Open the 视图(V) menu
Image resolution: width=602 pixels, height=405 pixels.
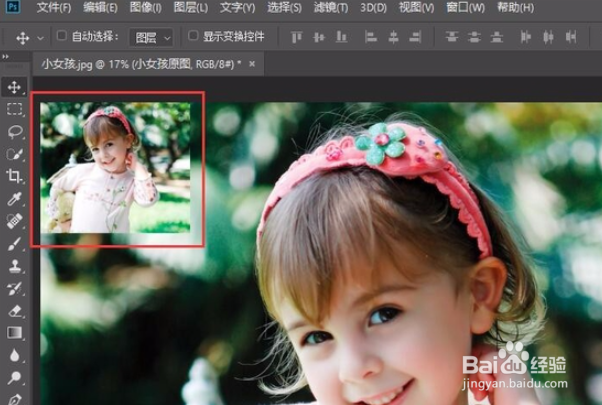point(417,8)
